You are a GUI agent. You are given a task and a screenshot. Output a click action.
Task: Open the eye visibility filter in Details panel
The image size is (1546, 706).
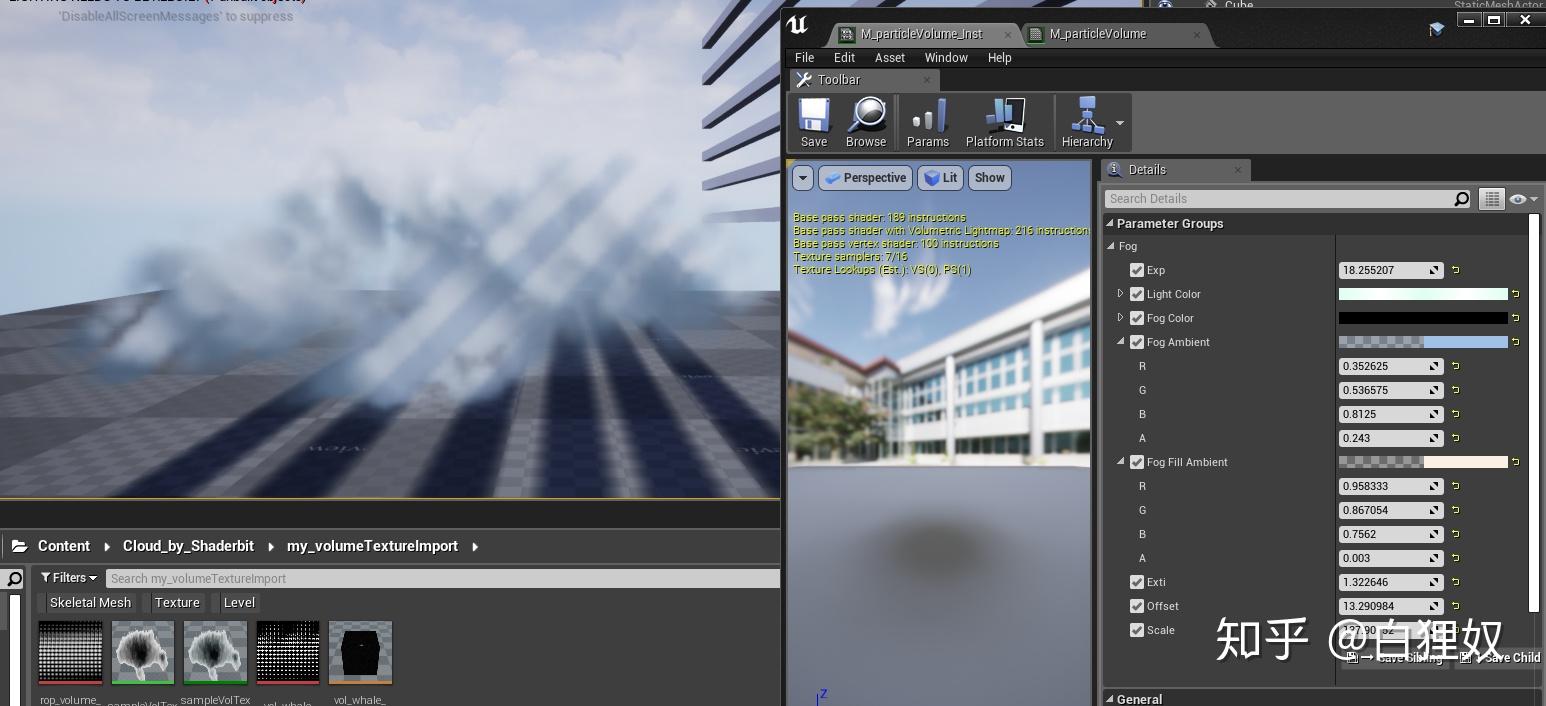tap(1519, 198)
